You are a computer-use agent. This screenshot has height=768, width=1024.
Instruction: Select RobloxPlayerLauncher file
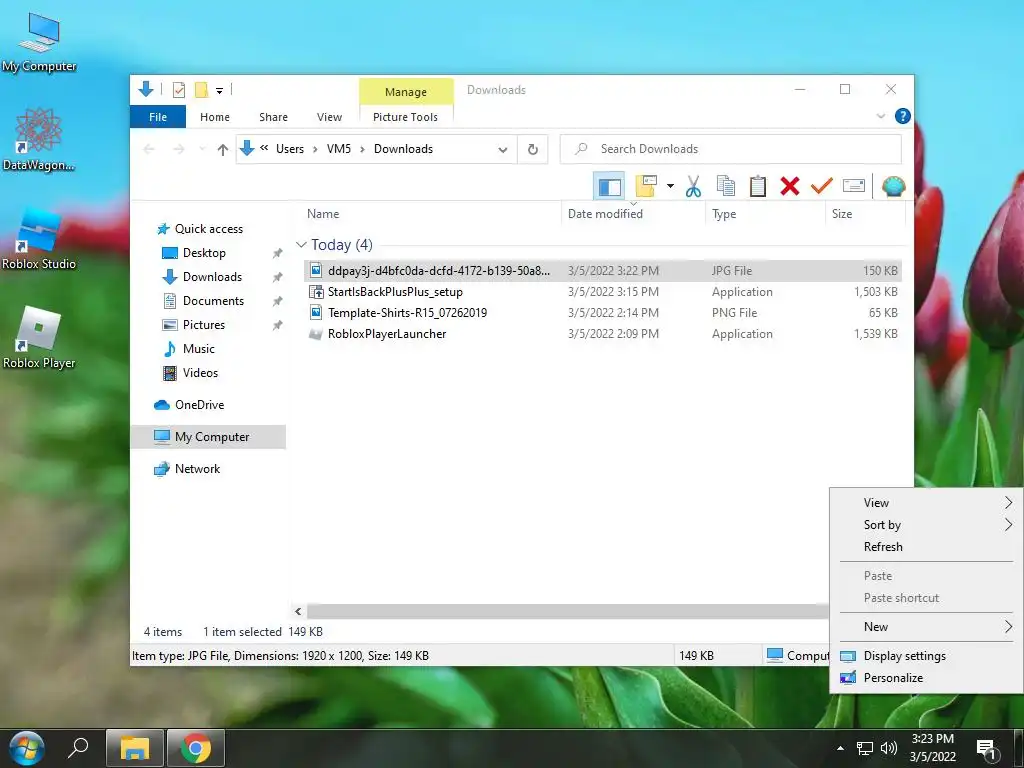coord(602,334)
